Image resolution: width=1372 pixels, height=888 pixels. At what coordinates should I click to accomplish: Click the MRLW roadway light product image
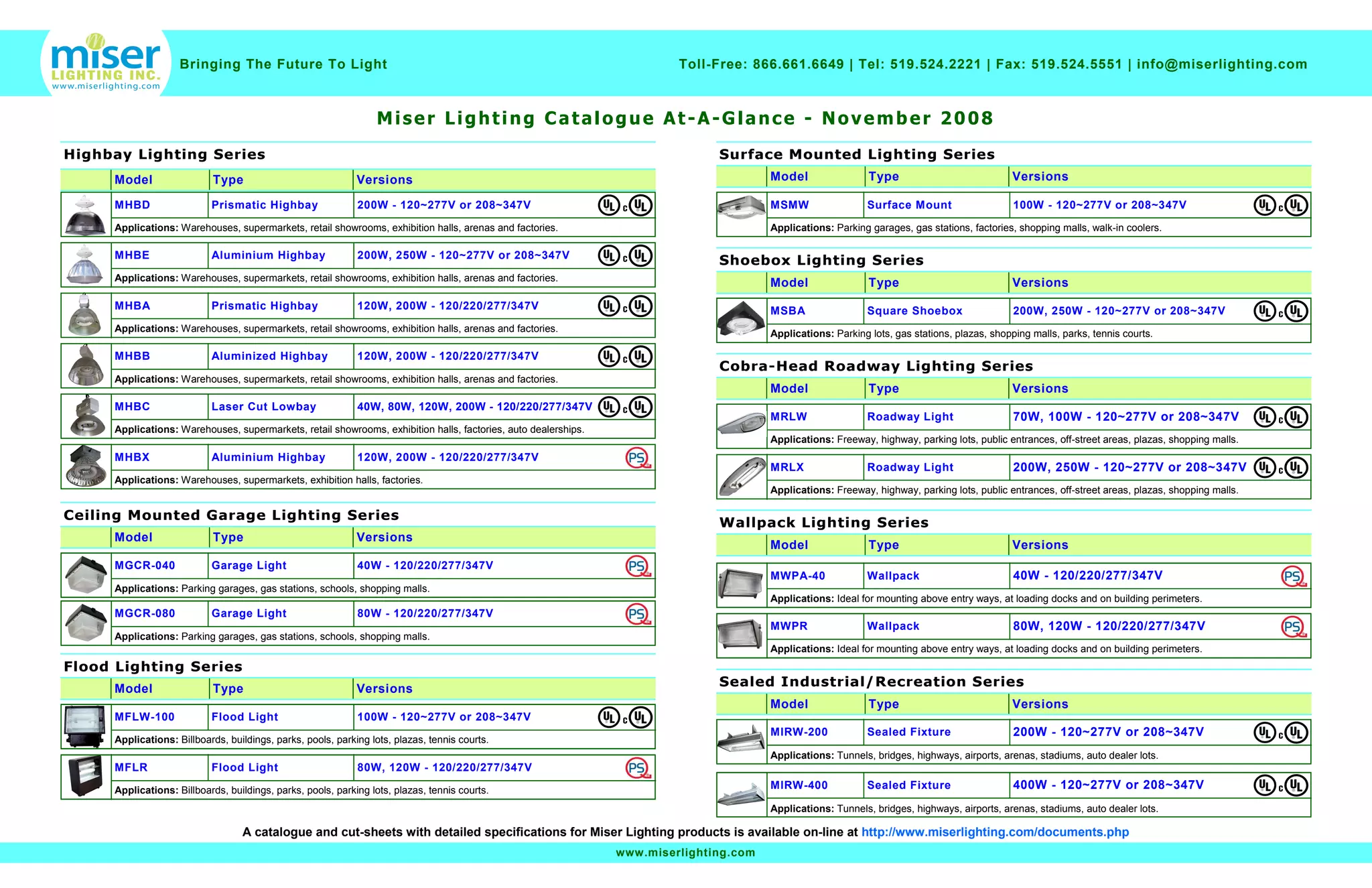(742, 425)
